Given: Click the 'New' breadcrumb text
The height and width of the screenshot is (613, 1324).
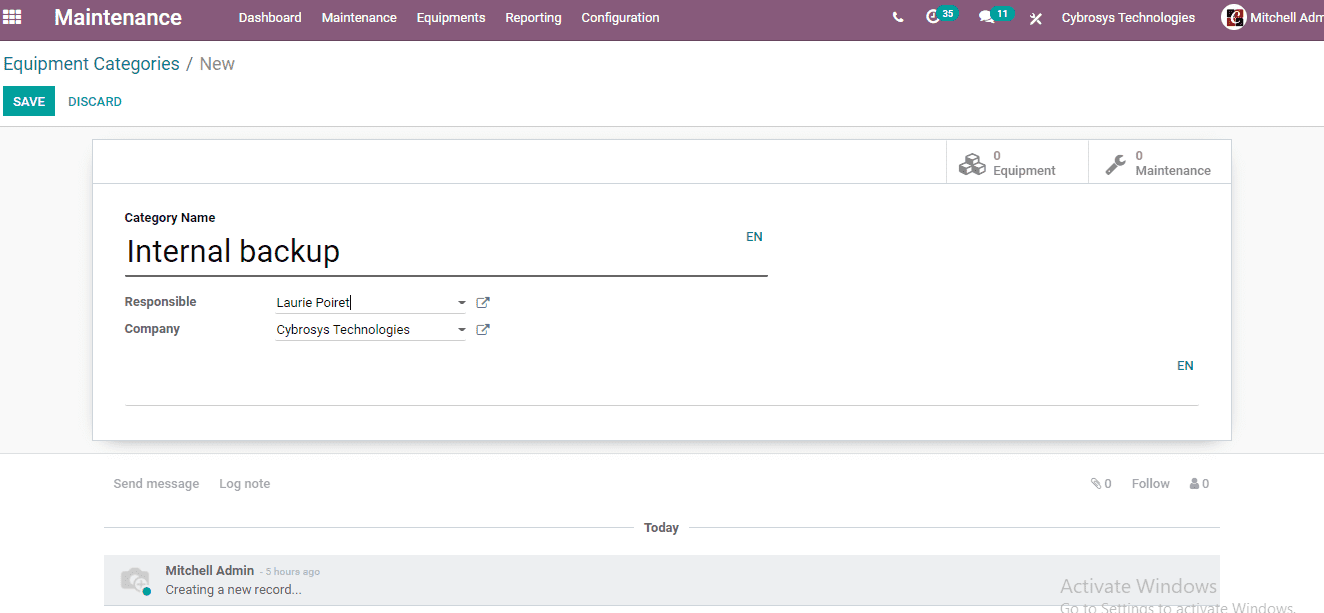Looking at the screenshot, I should 217,64.
